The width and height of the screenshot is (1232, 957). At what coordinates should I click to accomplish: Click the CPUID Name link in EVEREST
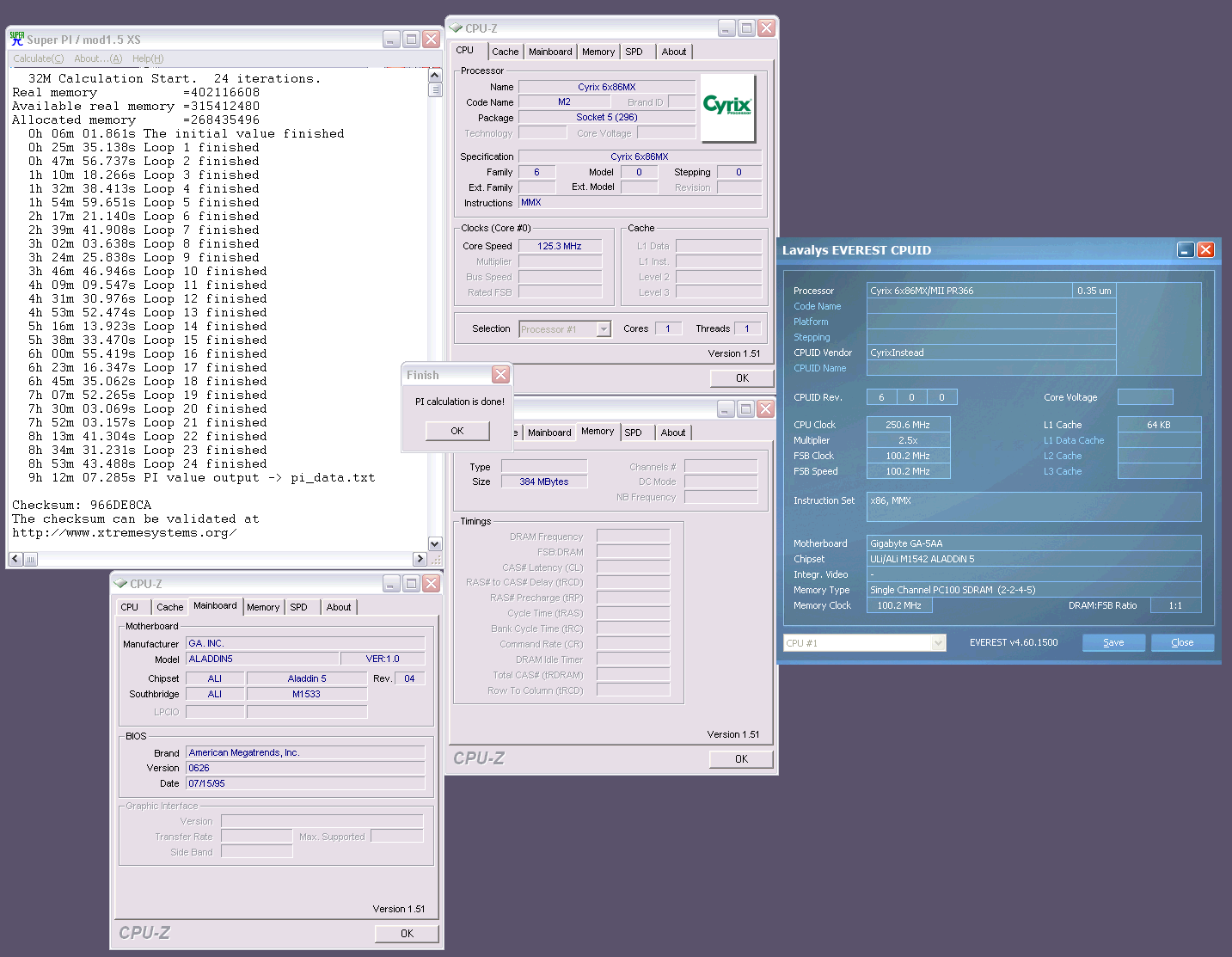tap(820, 368)
